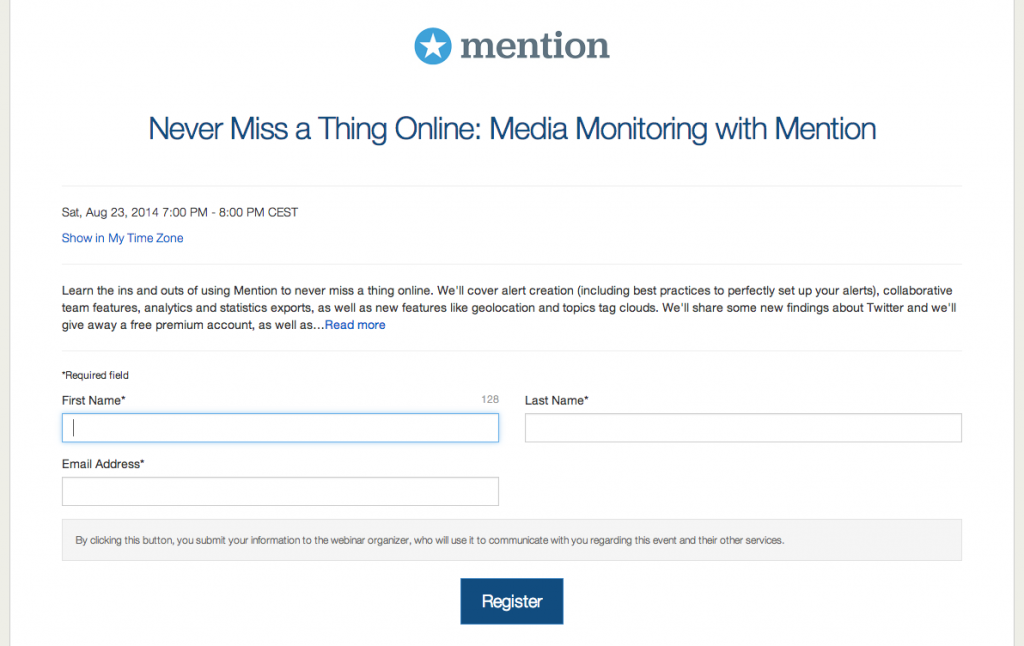Click the blue star Mention logo icon

pos(432,46)
